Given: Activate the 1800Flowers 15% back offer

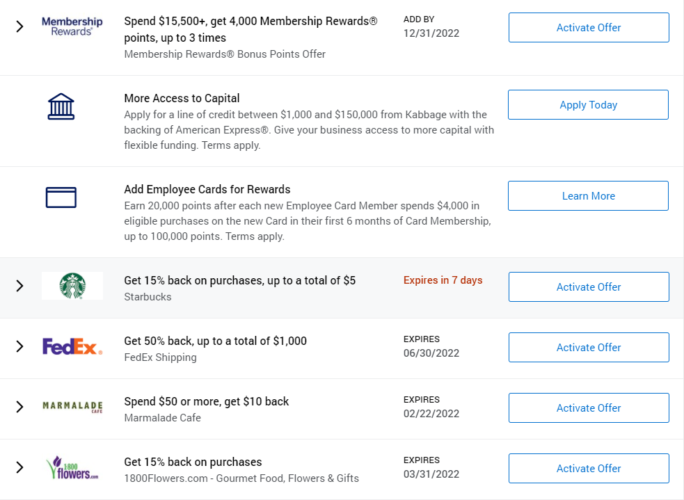Looking at the screenshot, I should pyautogui.click(x=588, y=468).
